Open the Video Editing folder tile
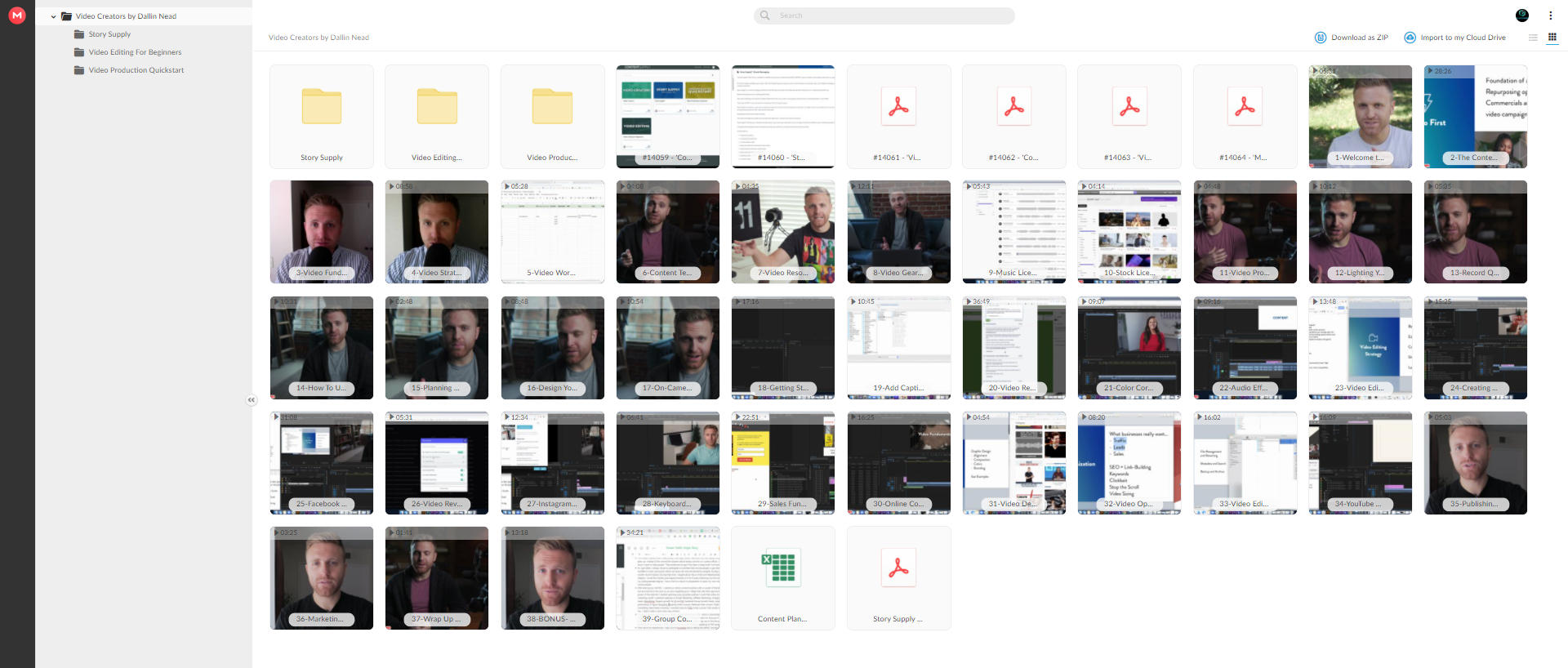Image resolution: width=1568 pixels, height=668 pixels. pos(437,117)
